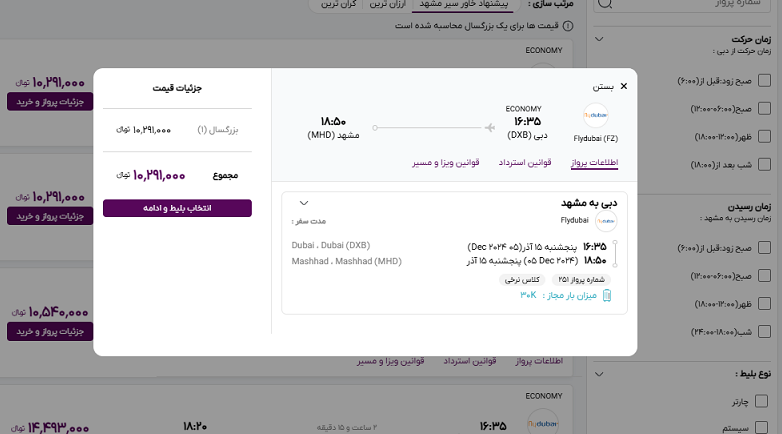Screen dimensions: 782x434
Task: Click Dubai . Dubai (DXB) origin text
Action: pos(331,245)
